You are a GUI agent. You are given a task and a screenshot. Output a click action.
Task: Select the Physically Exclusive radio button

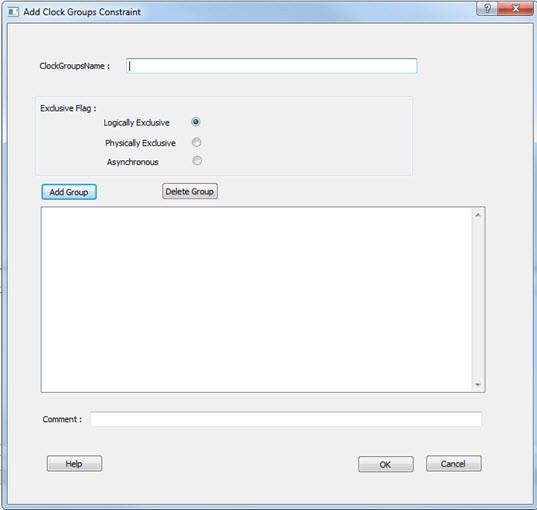pos(197,142)
